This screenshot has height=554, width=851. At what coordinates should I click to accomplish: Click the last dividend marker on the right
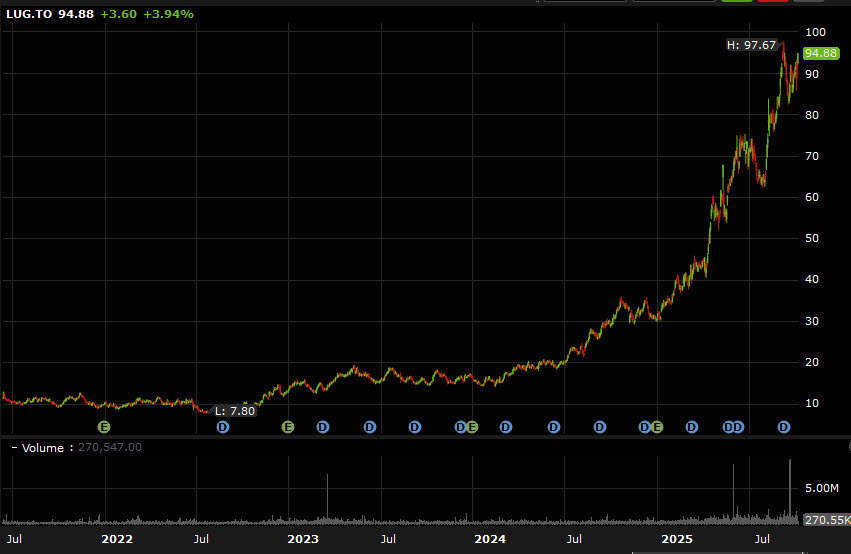click(x=784, y=427)
